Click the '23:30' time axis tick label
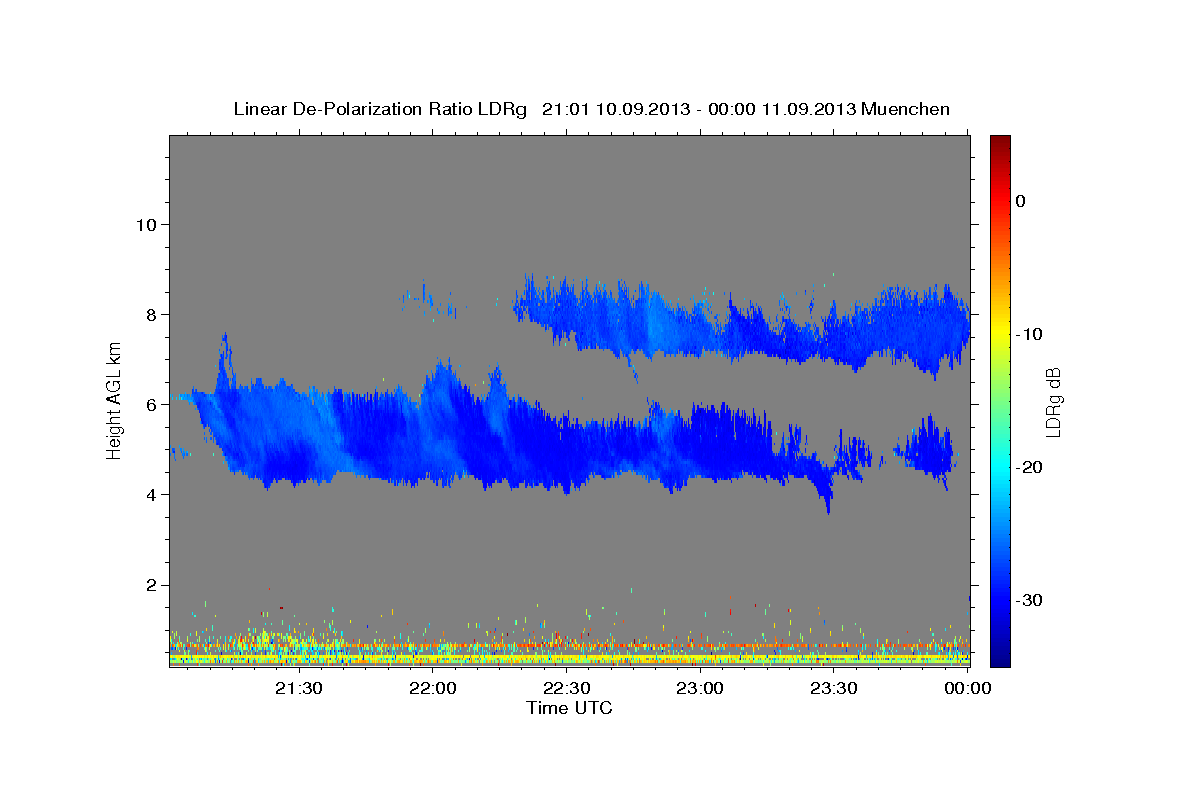1200x800 pixels. (x=834, y=688)
